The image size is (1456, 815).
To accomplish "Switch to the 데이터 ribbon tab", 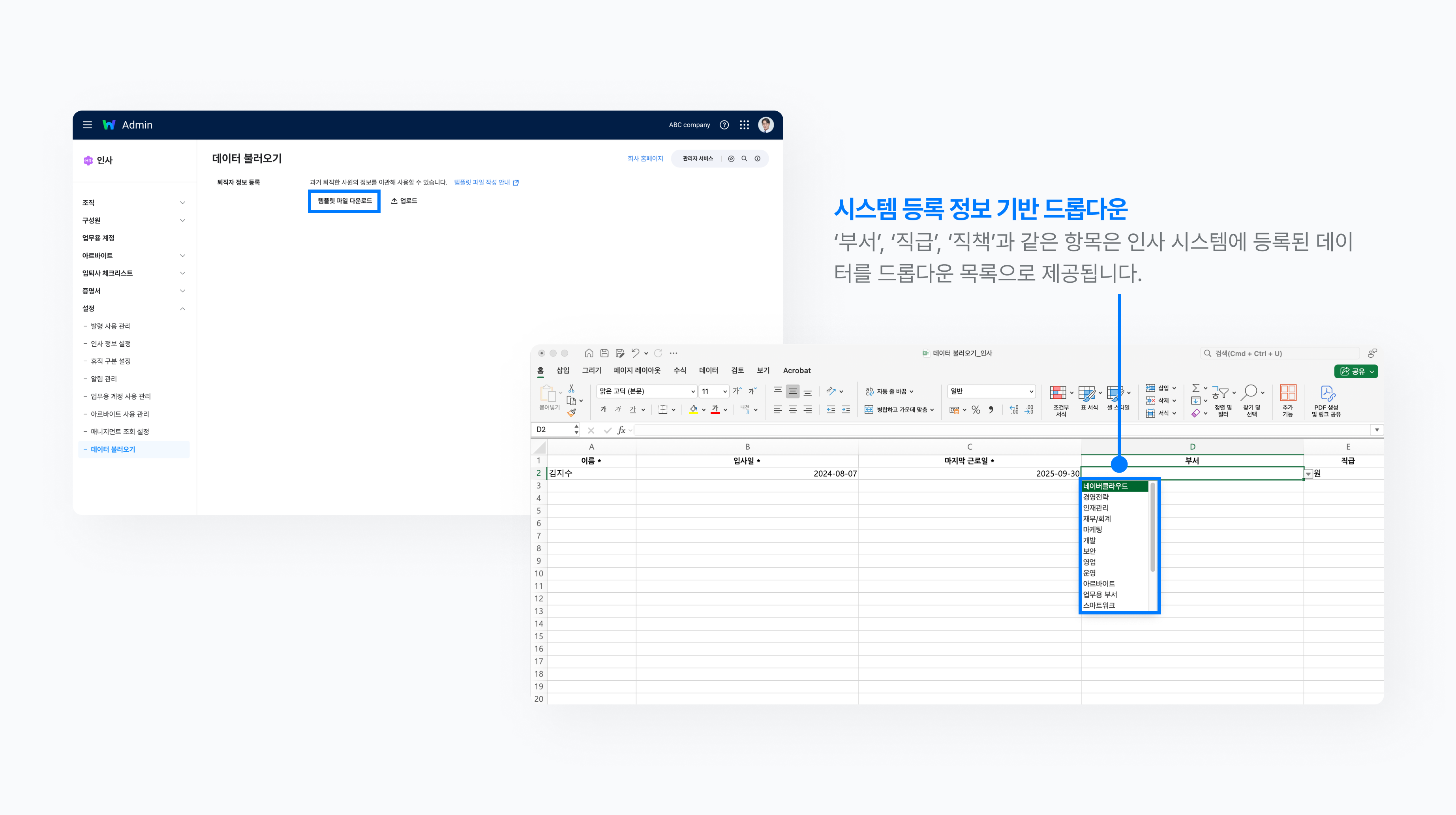I will tap(708, 371).
